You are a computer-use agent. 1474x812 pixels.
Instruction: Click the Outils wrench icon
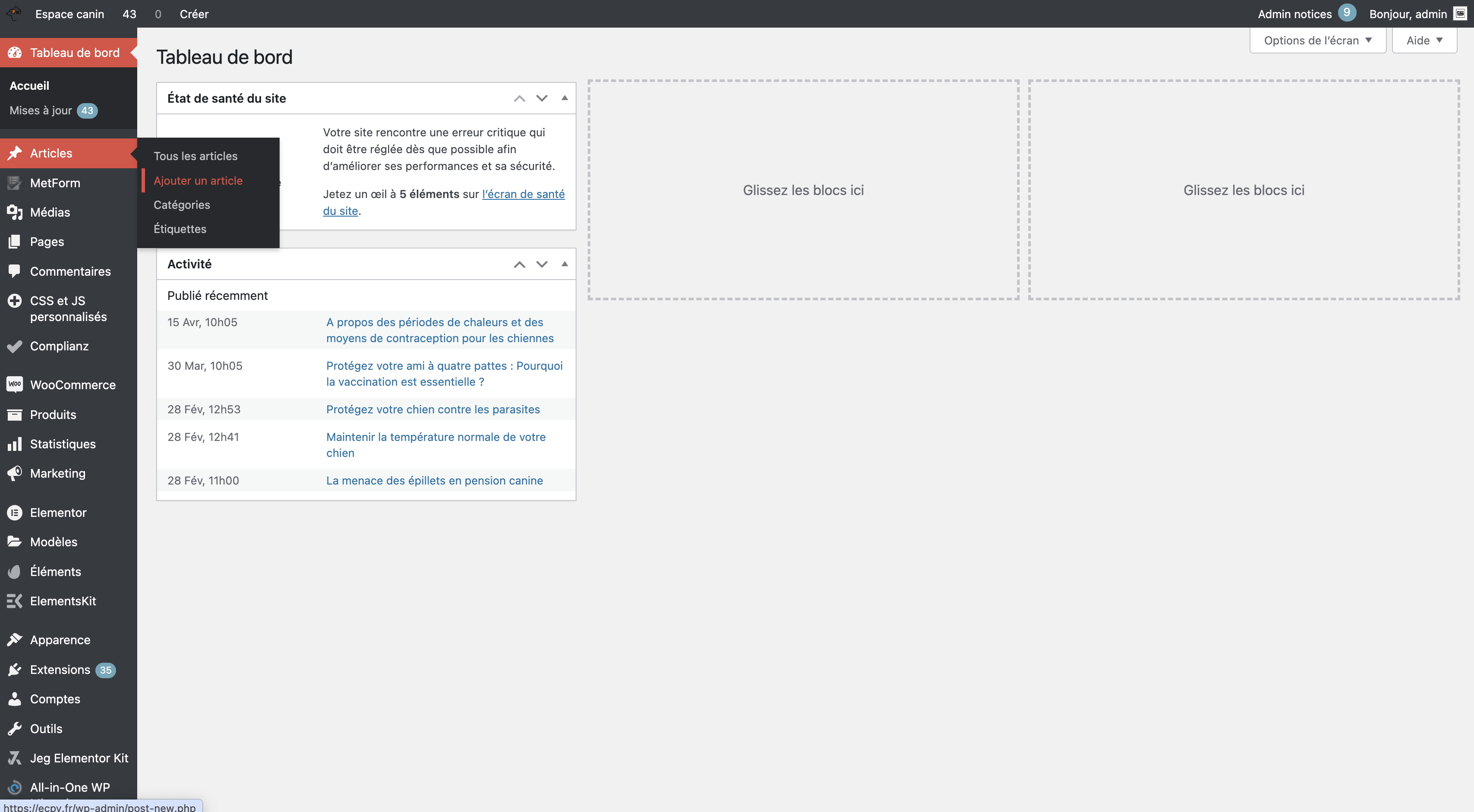(x=14, y=728)
